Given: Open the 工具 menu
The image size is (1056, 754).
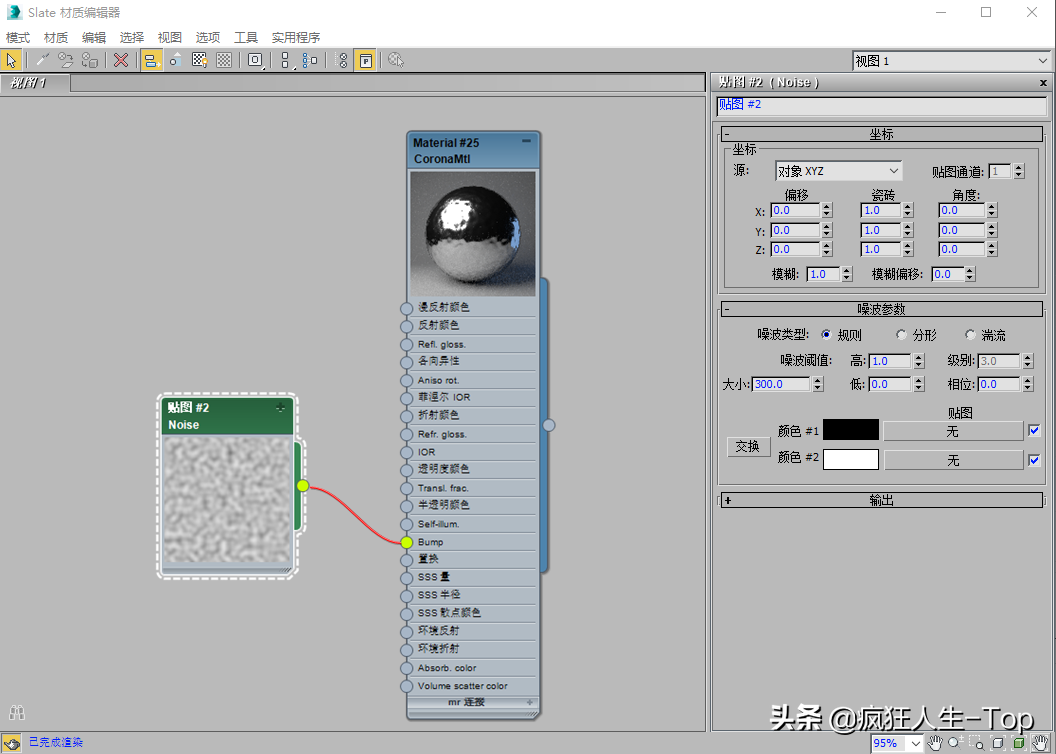Looking at the screenshot, I should click(x=246, y=38).
